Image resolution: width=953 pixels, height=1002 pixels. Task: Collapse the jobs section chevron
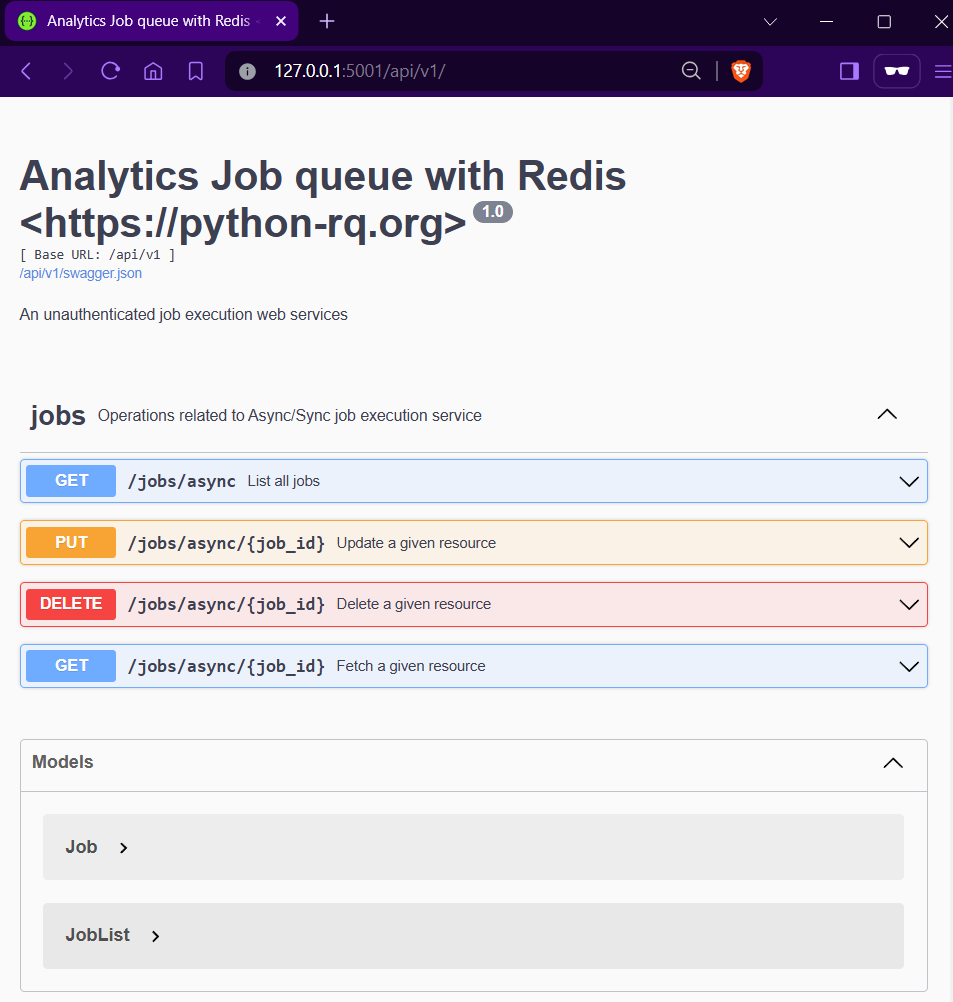coord(887,414)
